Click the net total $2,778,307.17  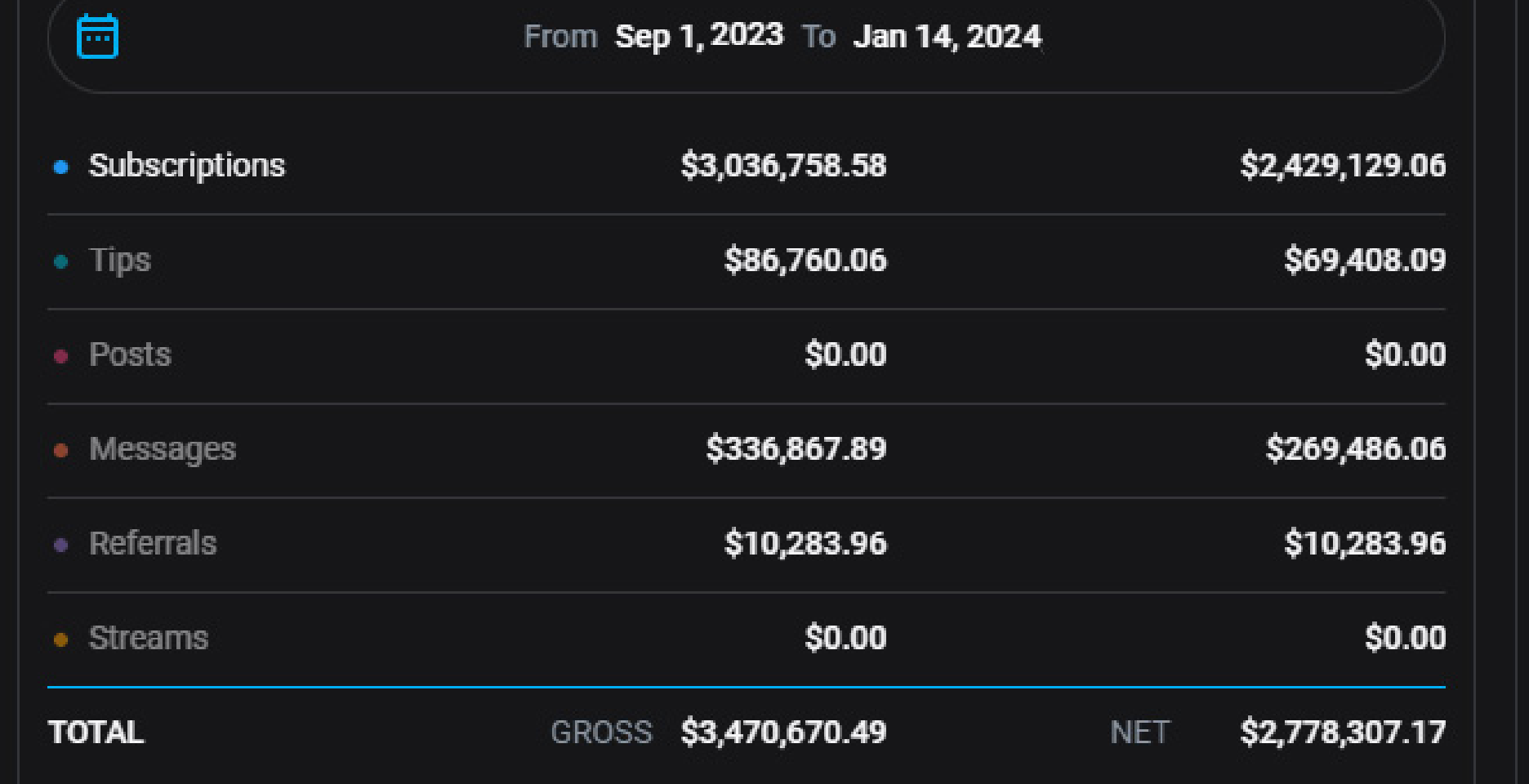tap(1343, 733)
